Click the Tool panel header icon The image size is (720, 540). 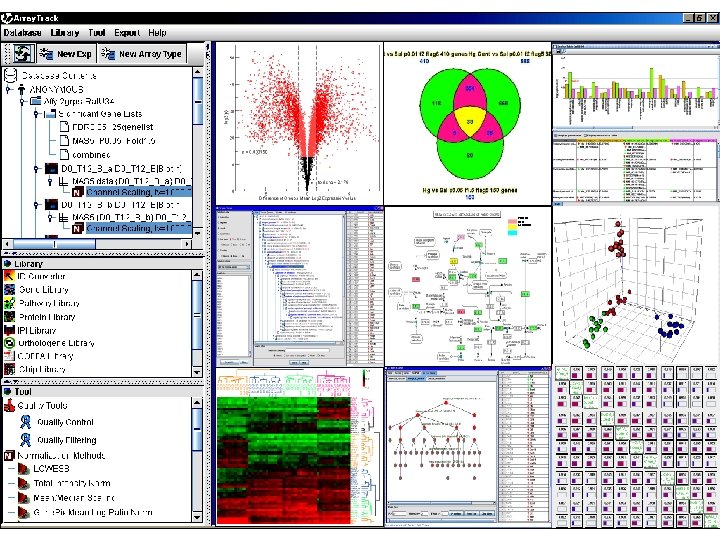click(x=8, y=392)
